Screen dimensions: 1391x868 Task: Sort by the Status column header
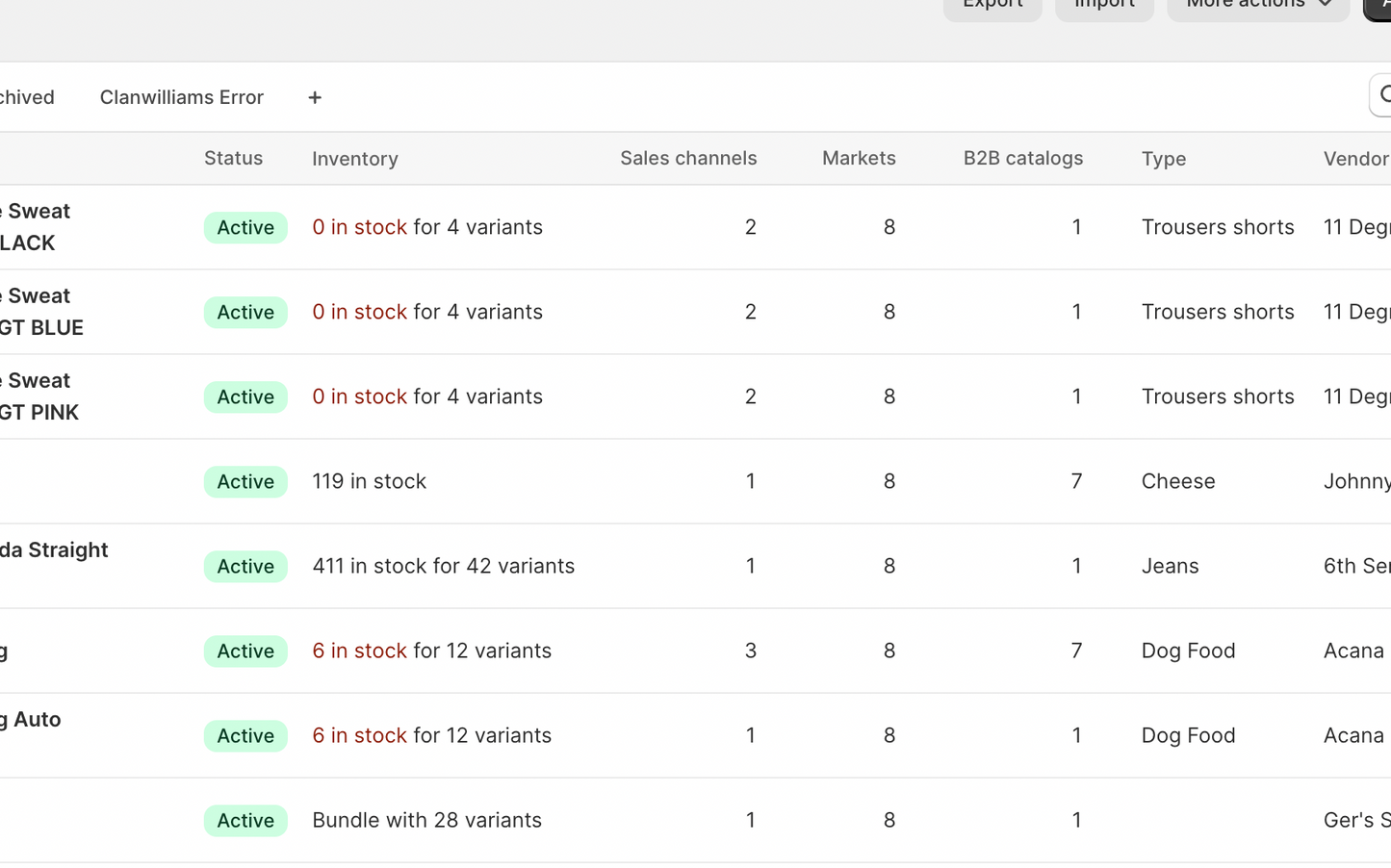click(x=233, y=158)
